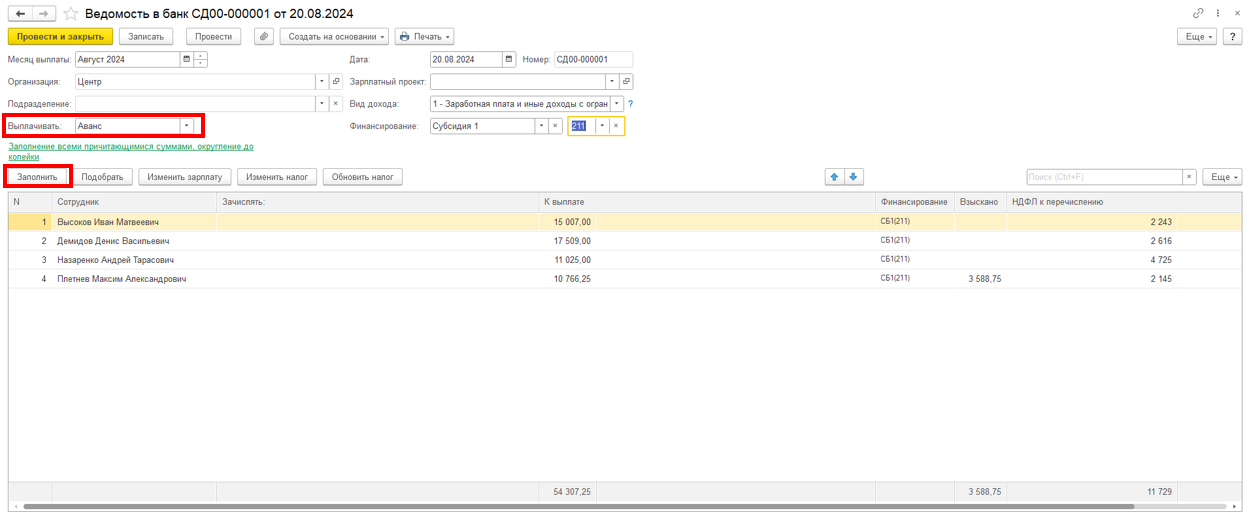Open the three-dot window options menu
The height and width of the screenshot is (520, 1252).
(1217, 13)
